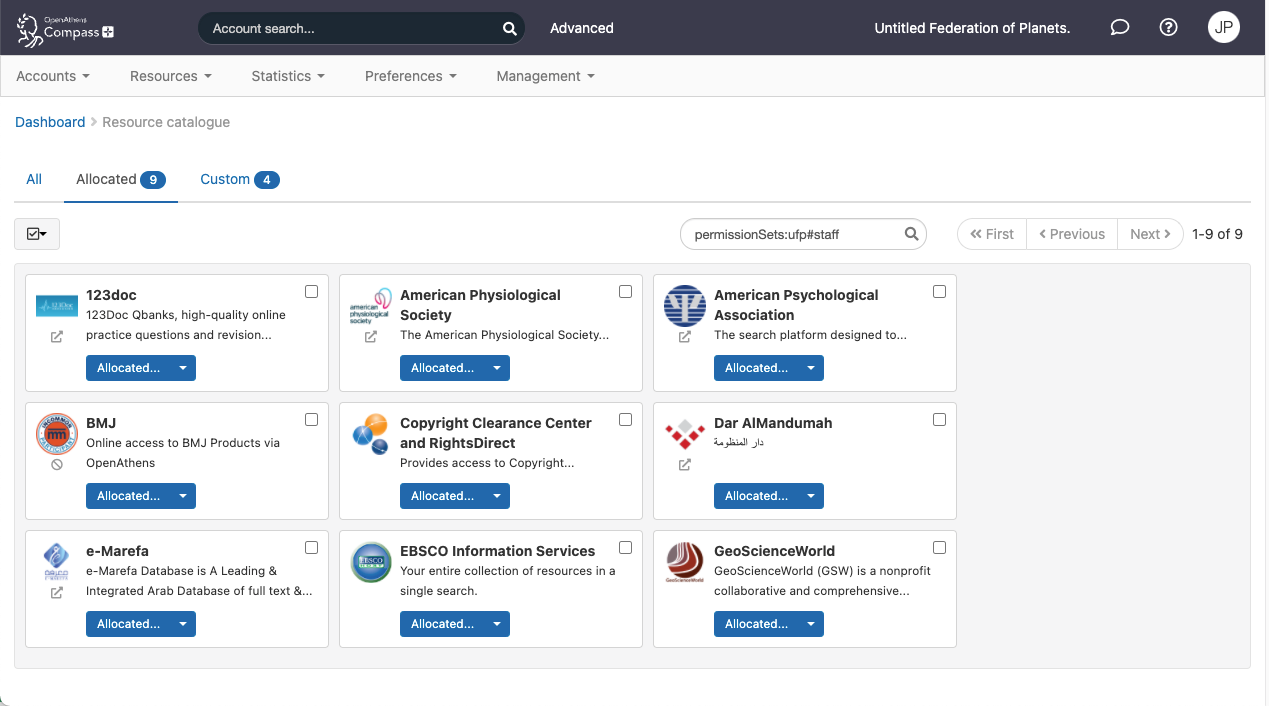The width and height of the screenshot is (1269, 706).
Task: Open external link icon for 123doc
Action: 57,337
